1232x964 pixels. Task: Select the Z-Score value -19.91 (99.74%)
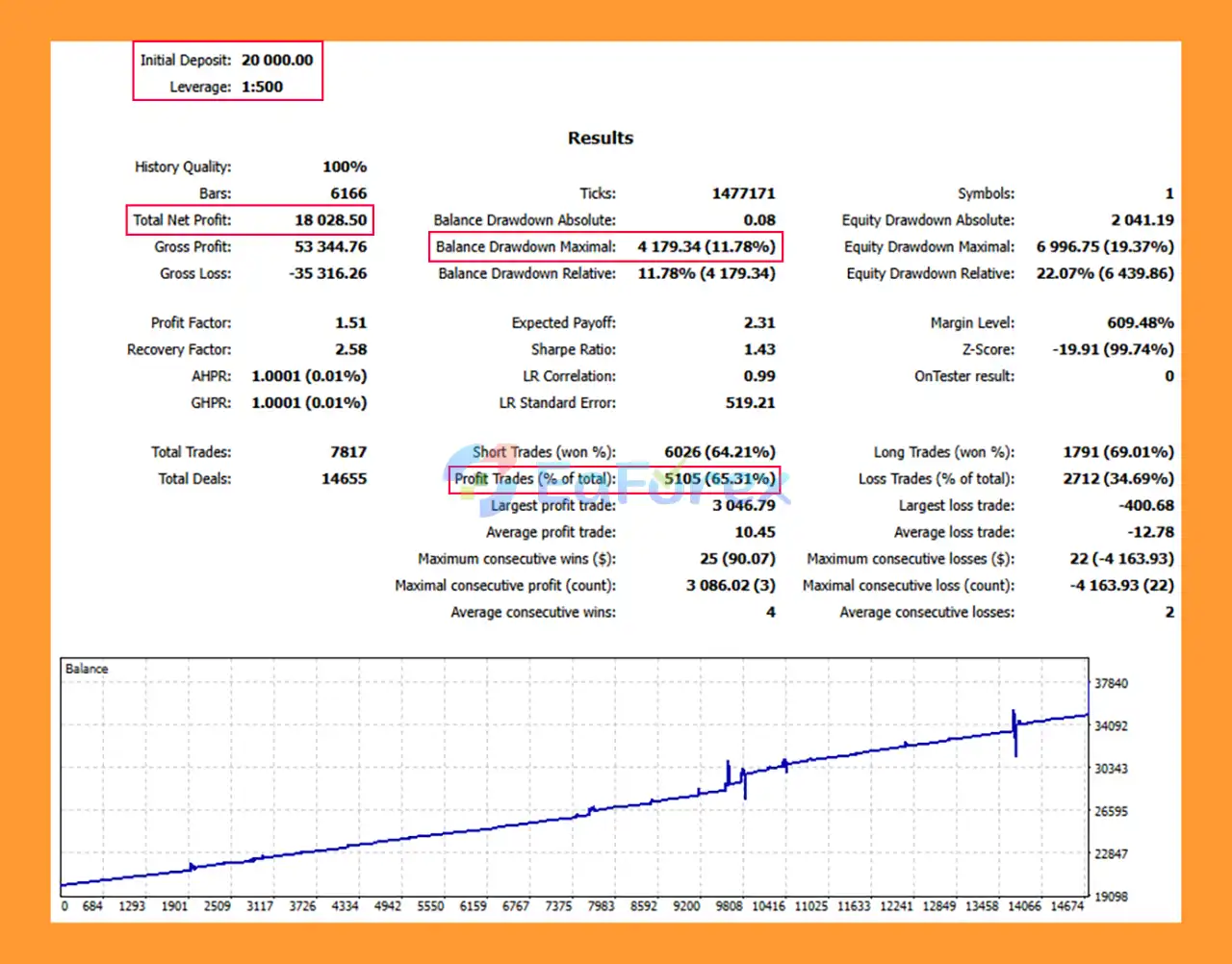coord(1112,350)
